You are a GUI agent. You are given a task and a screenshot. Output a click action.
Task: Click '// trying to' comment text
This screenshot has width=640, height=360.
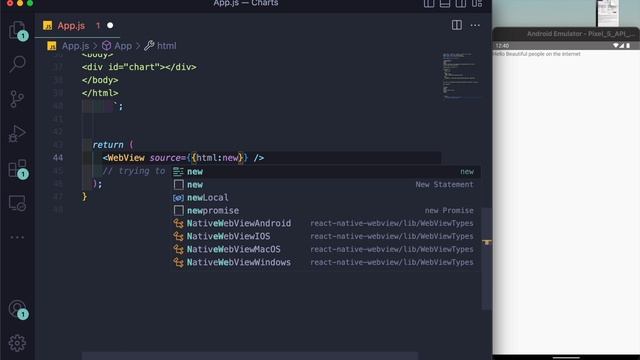pyautogui.click(x=134, y=171)
